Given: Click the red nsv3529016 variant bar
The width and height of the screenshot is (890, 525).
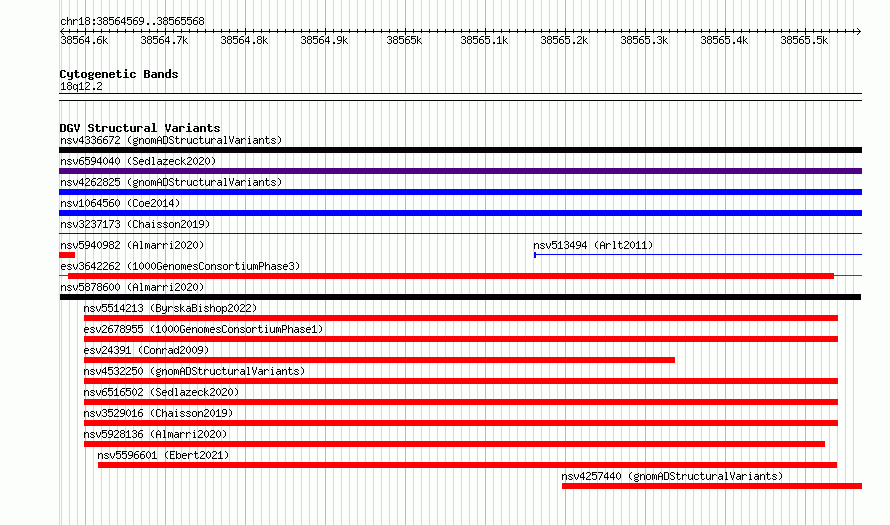Looking at the screenshot, I should coord(461,423).
